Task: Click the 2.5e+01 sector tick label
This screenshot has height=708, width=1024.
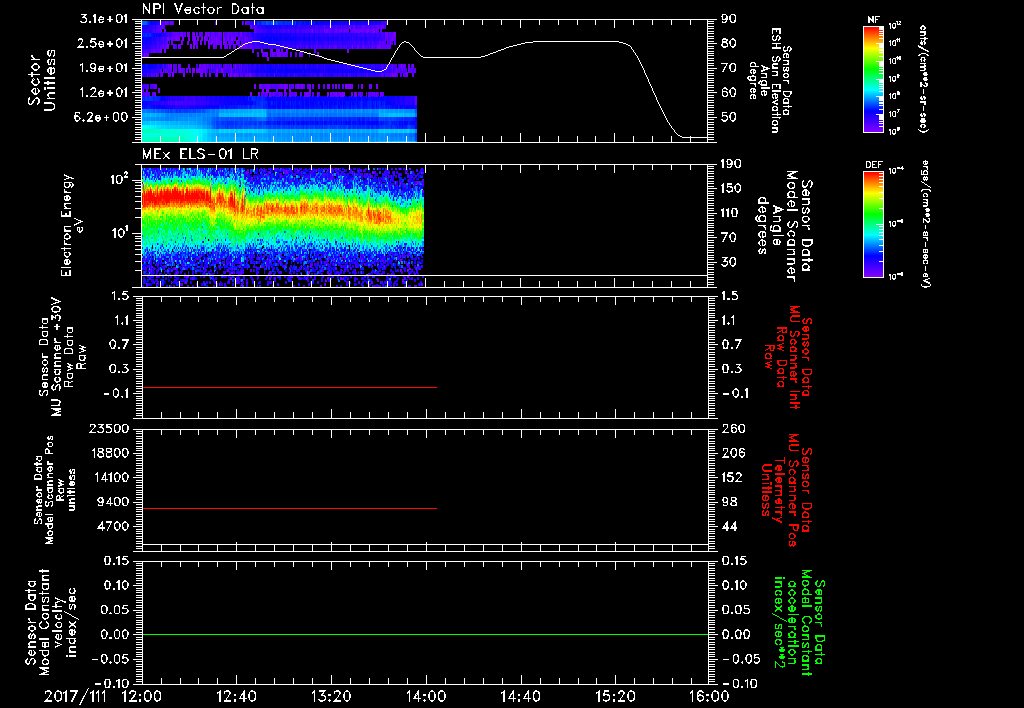Action: pyautogui.click(x=103, y=43)
